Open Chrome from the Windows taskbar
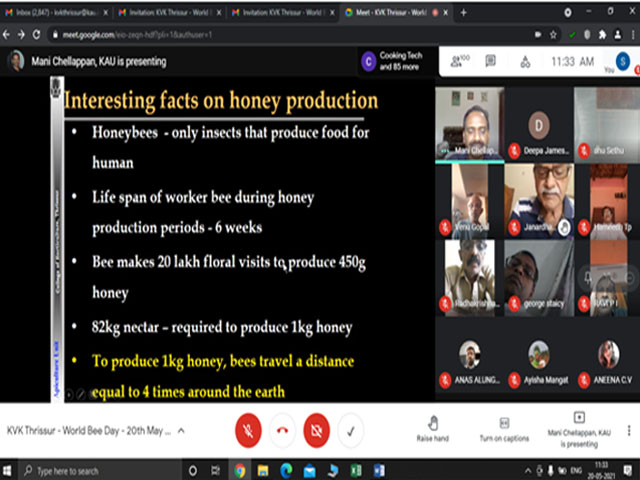 coord(240,471)
